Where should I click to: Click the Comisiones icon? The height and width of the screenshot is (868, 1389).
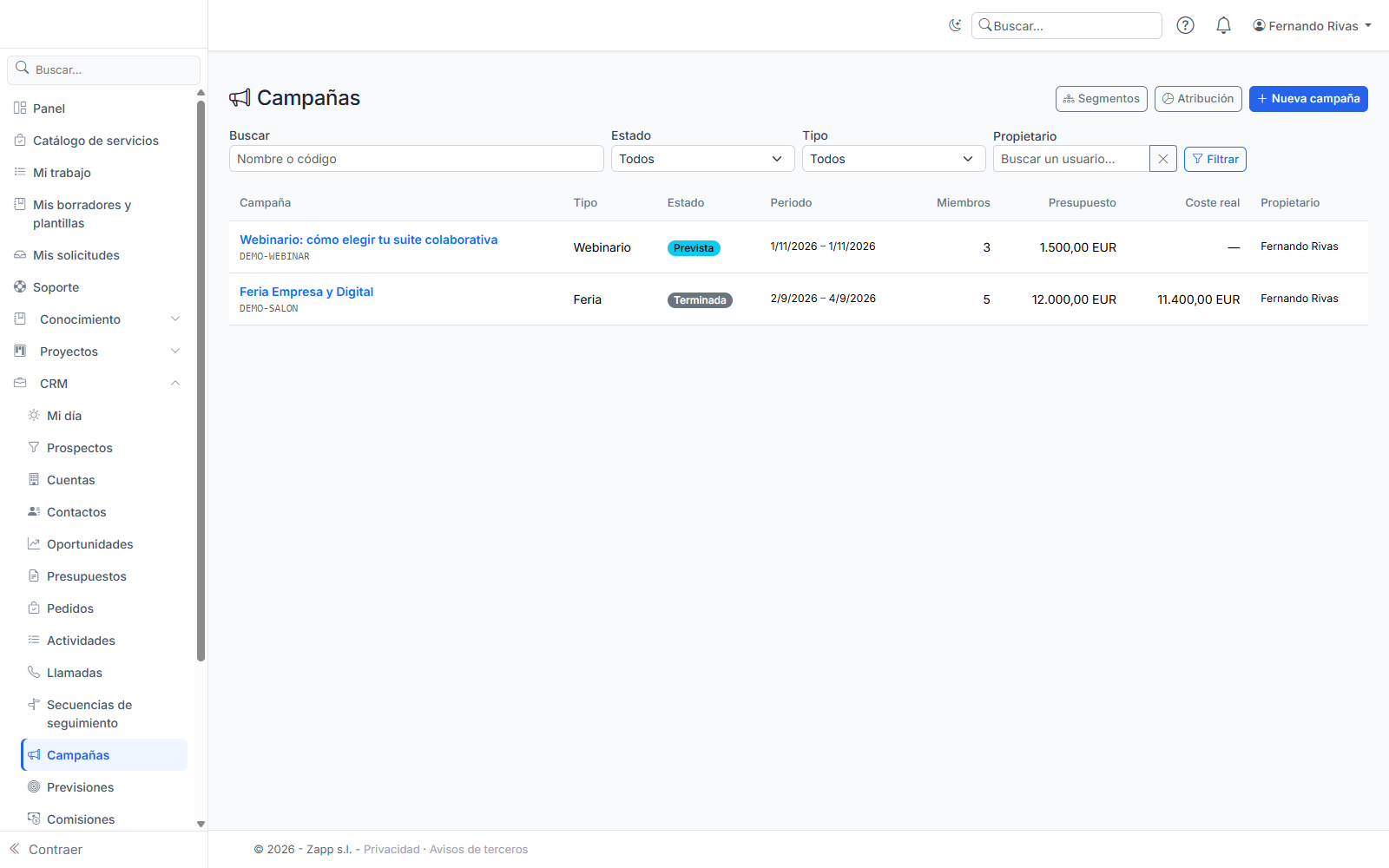(34, 819)
